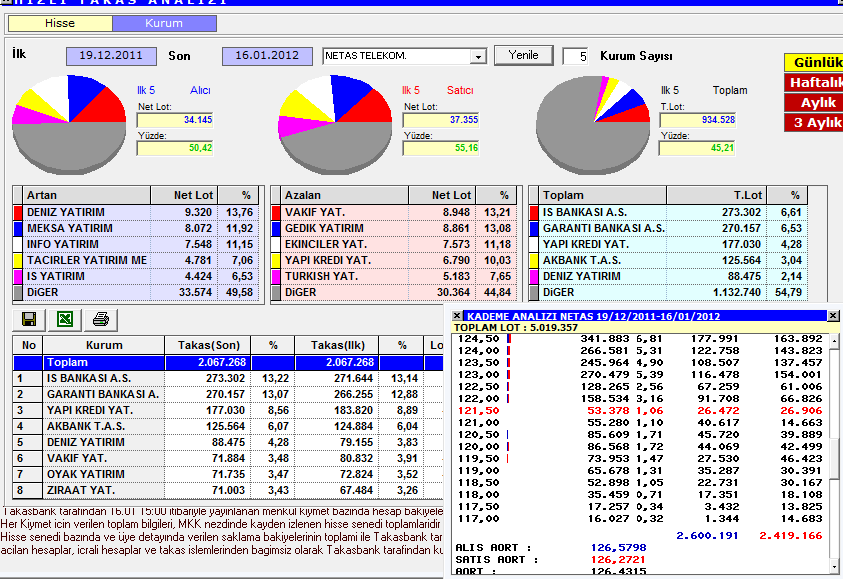Viewport: 843px width, 579px height.
Task: Choose the Haftalık period button
Action: 813,82
